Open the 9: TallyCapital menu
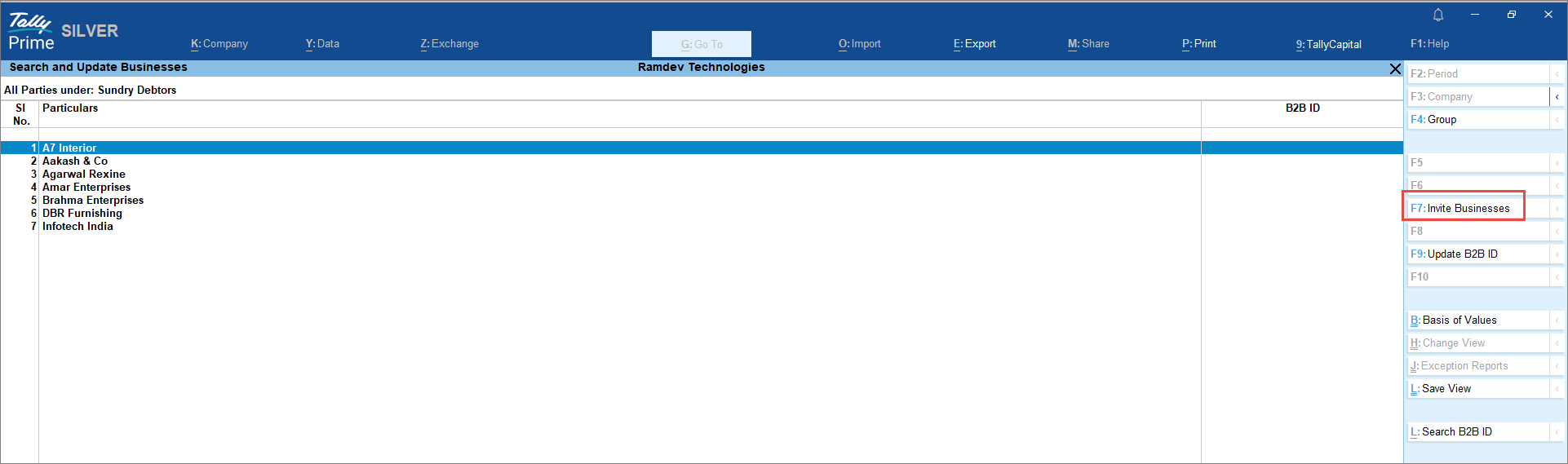Viewport: 1568px width, 464px height. pyautogui.click(x=1328, y=44)
